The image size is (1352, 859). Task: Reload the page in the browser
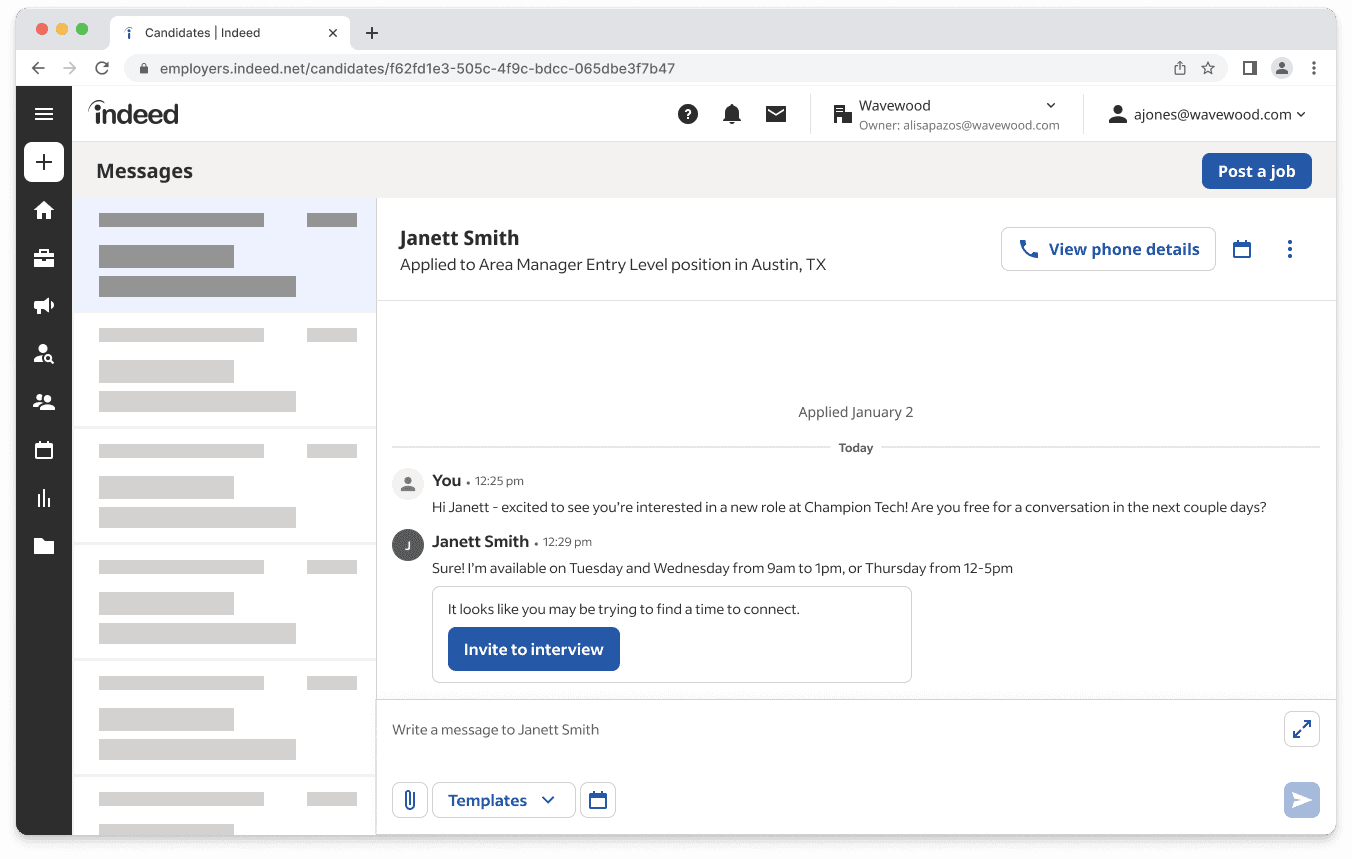pos(102,68)
